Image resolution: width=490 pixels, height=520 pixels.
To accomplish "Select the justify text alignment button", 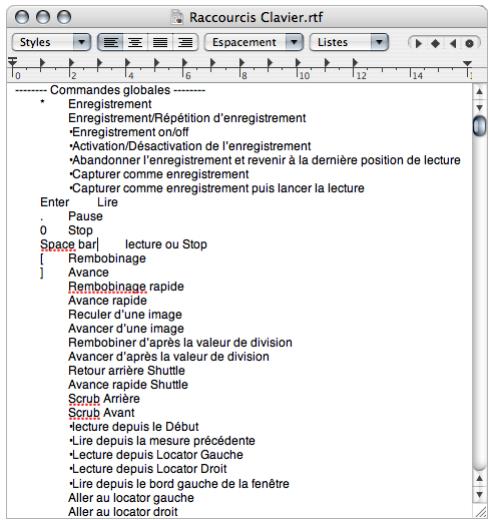I will (x=160, y=43).
